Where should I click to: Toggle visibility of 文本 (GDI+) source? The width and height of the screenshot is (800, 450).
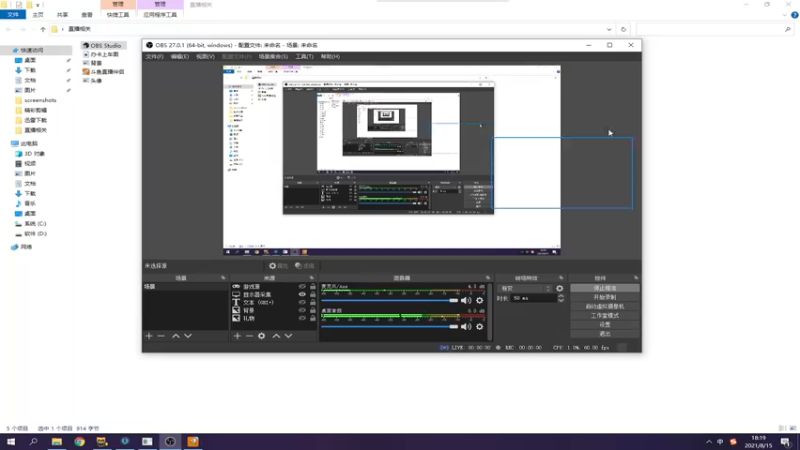point(302,302)
